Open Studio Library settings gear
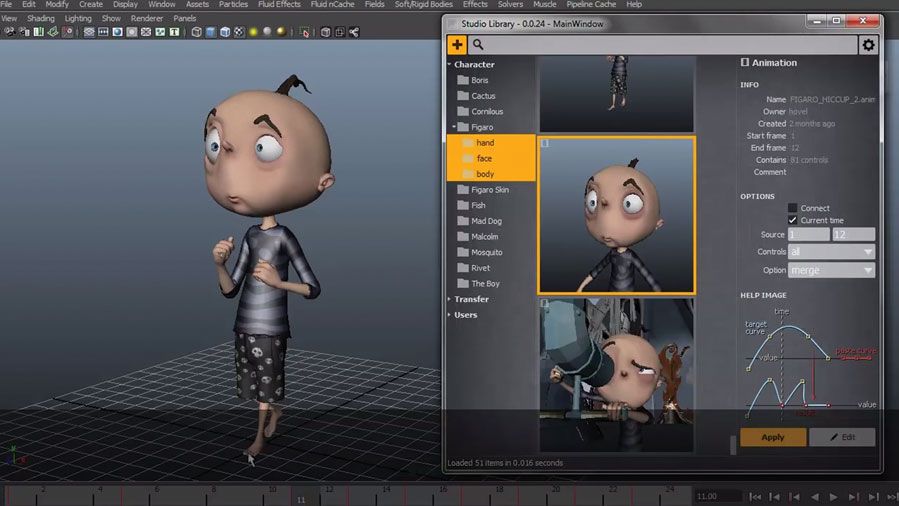899x506 pixels. pyautogui.click(x=868, y=44)
